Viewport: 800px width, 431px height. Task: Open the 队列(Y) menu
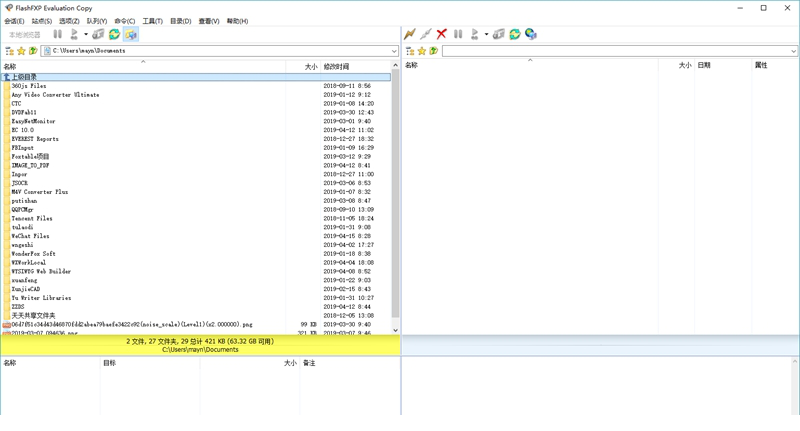pyautogui.click(x=96, y=21)
